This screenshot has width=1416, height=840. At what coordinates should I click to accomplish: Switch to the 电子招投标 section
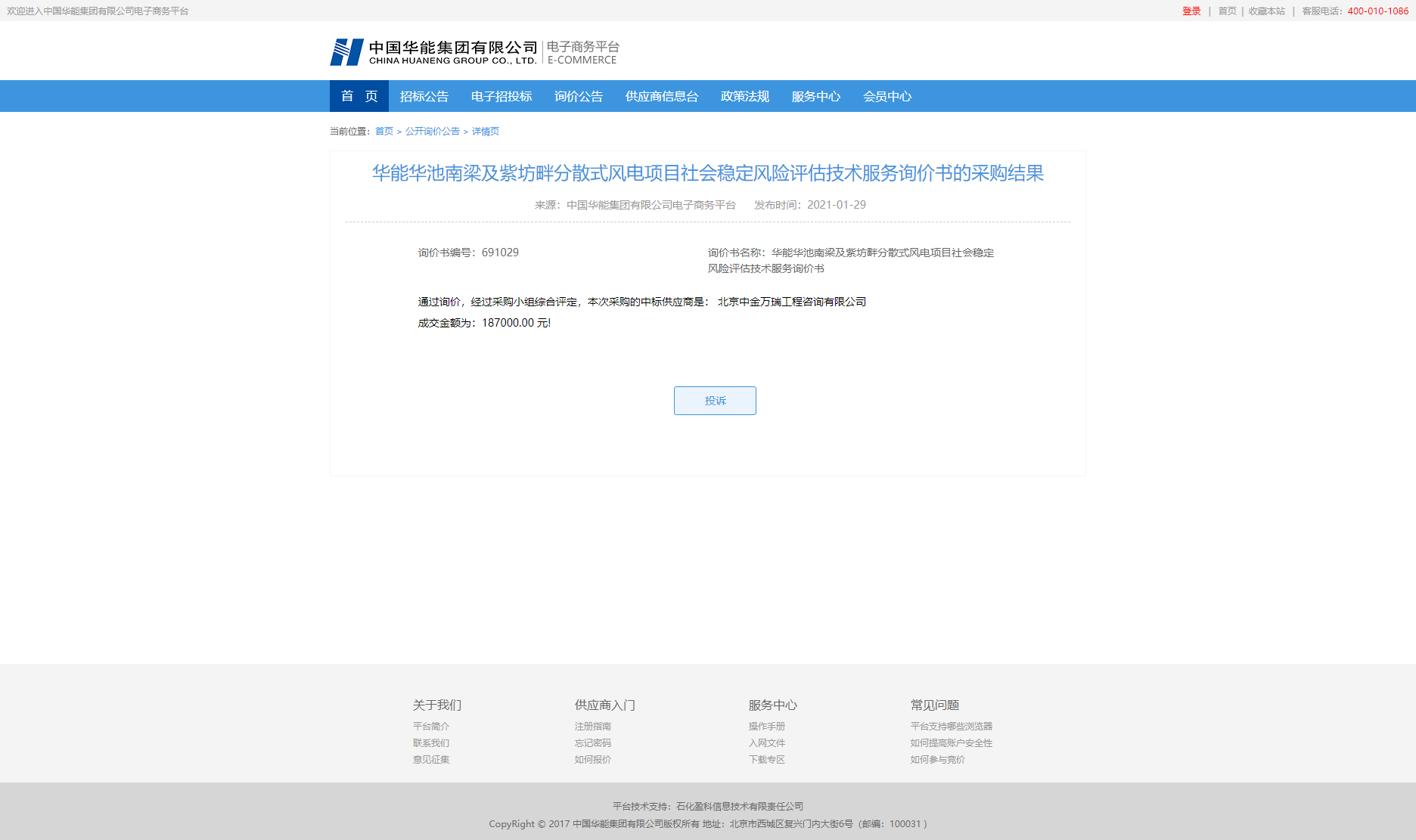click(501, 96)
